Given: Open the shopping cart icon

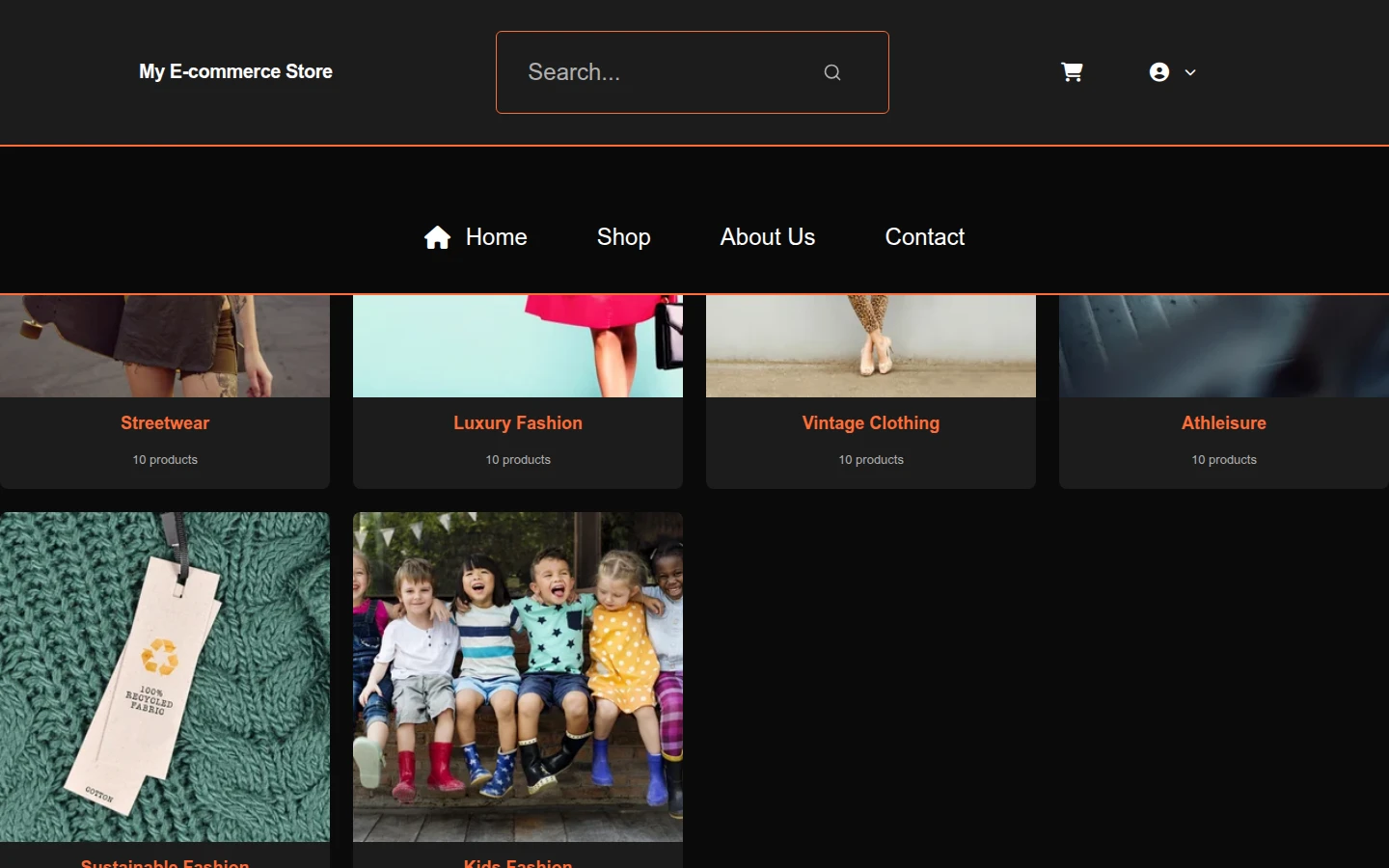Looking at the screenshot, I should pos(1072,72).
